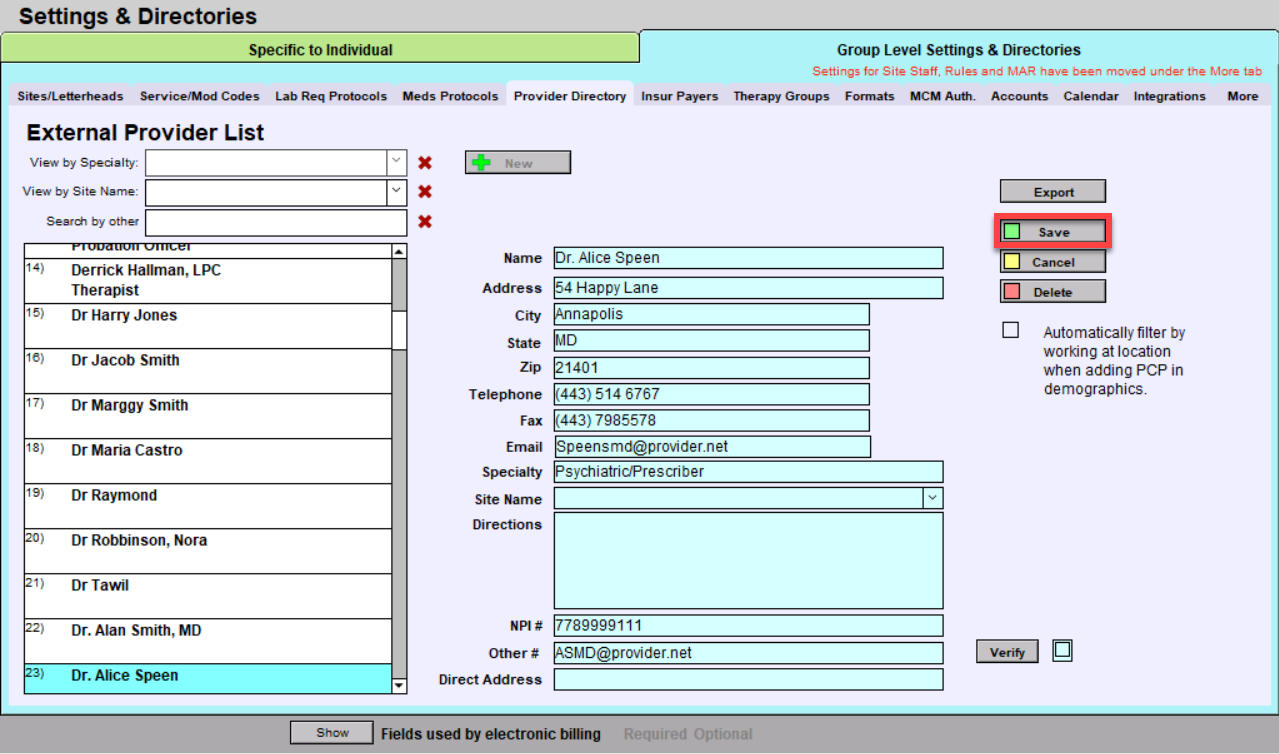Open the Specific to Individual tab
The width and height of the screenshot is (1279, 754).
click(320, 49)
